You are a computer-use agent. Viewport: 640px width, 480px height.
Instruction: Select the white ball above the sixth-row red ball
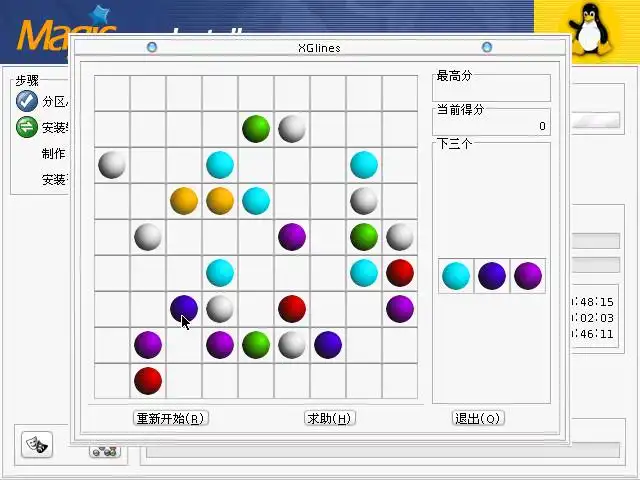pos(400,237)
